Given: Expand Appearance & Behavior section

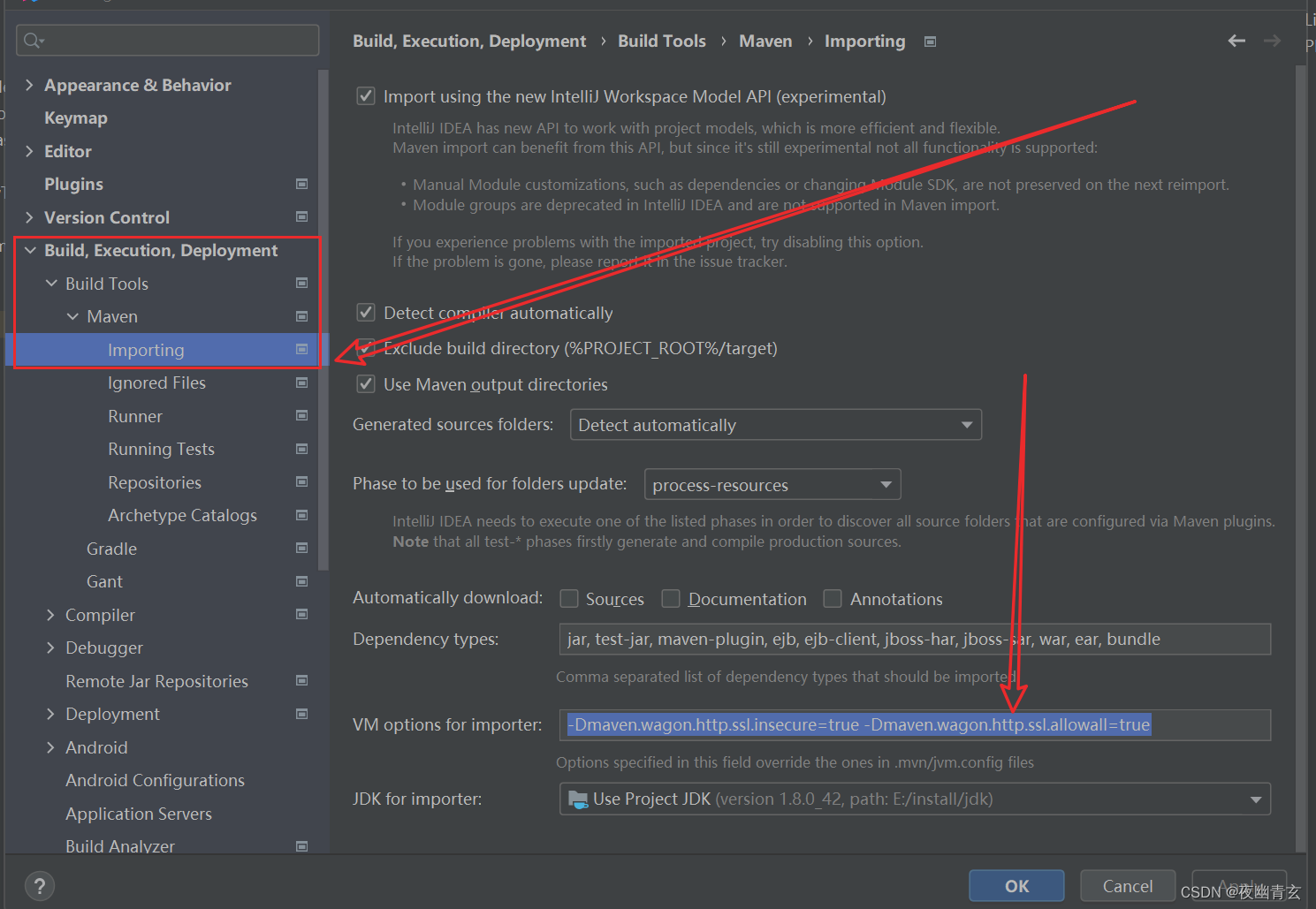Looking at the screenshot, I should point(29,85).
